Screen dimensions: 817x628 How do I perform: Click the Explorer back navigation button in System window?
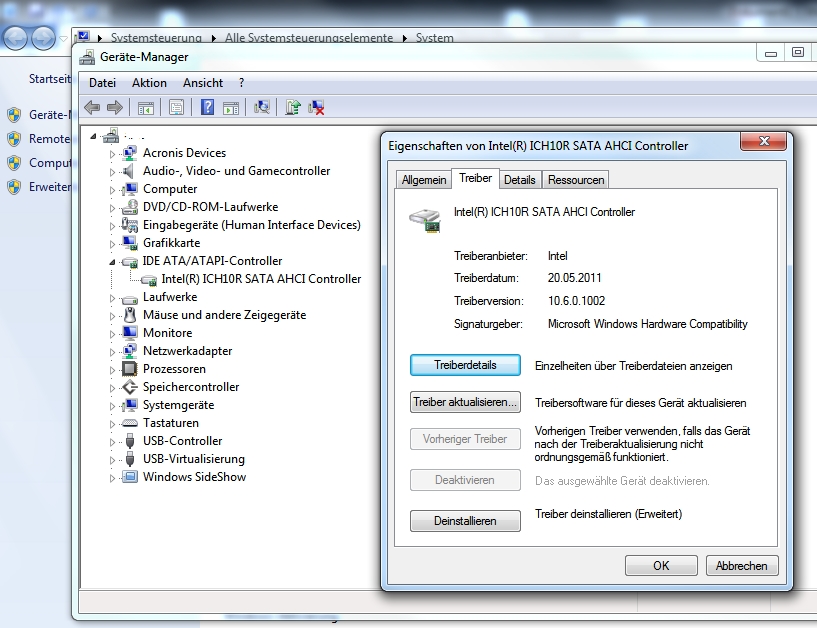point(15,38)
